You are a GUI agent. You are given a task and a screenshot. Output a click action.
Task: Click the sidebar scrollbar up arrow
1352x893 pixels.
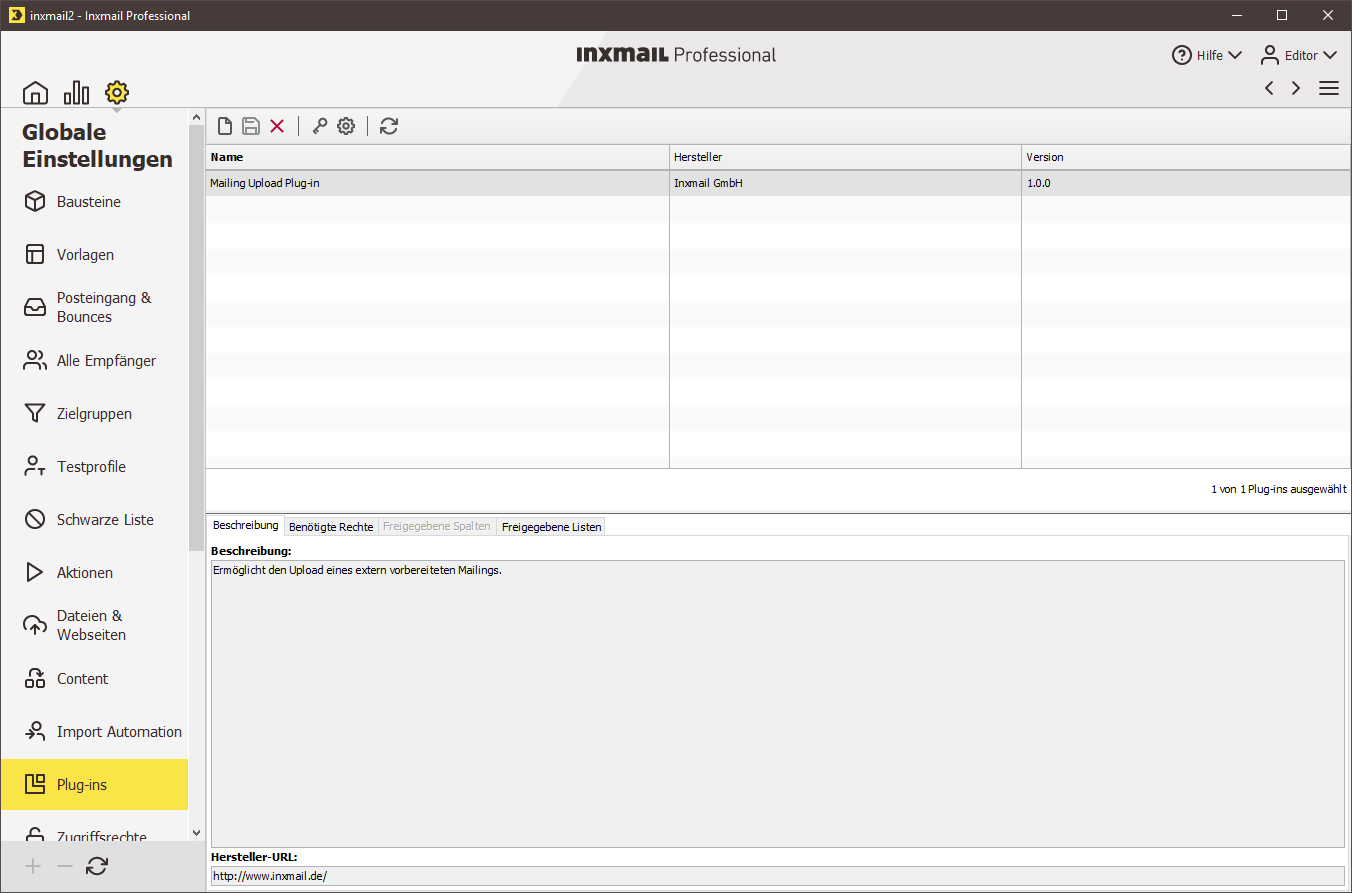[x=196, y=118]
